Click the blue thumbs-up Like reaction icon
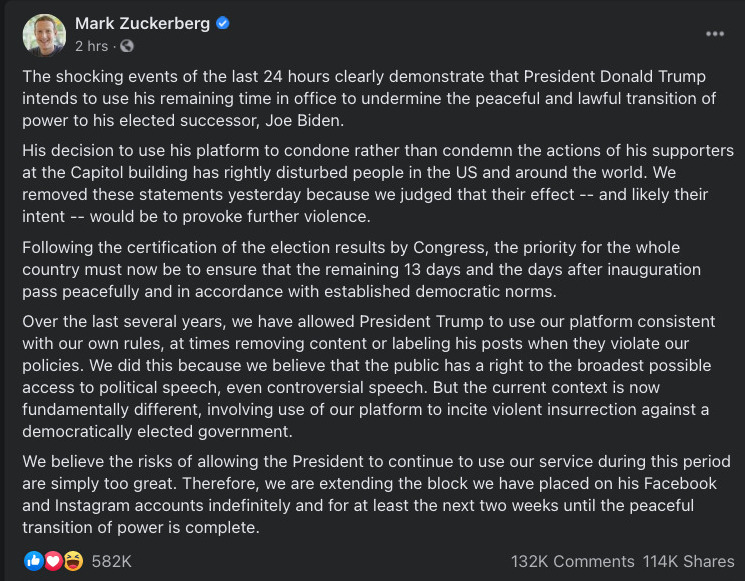Screen dimensions: 745x581 point(33,561)
